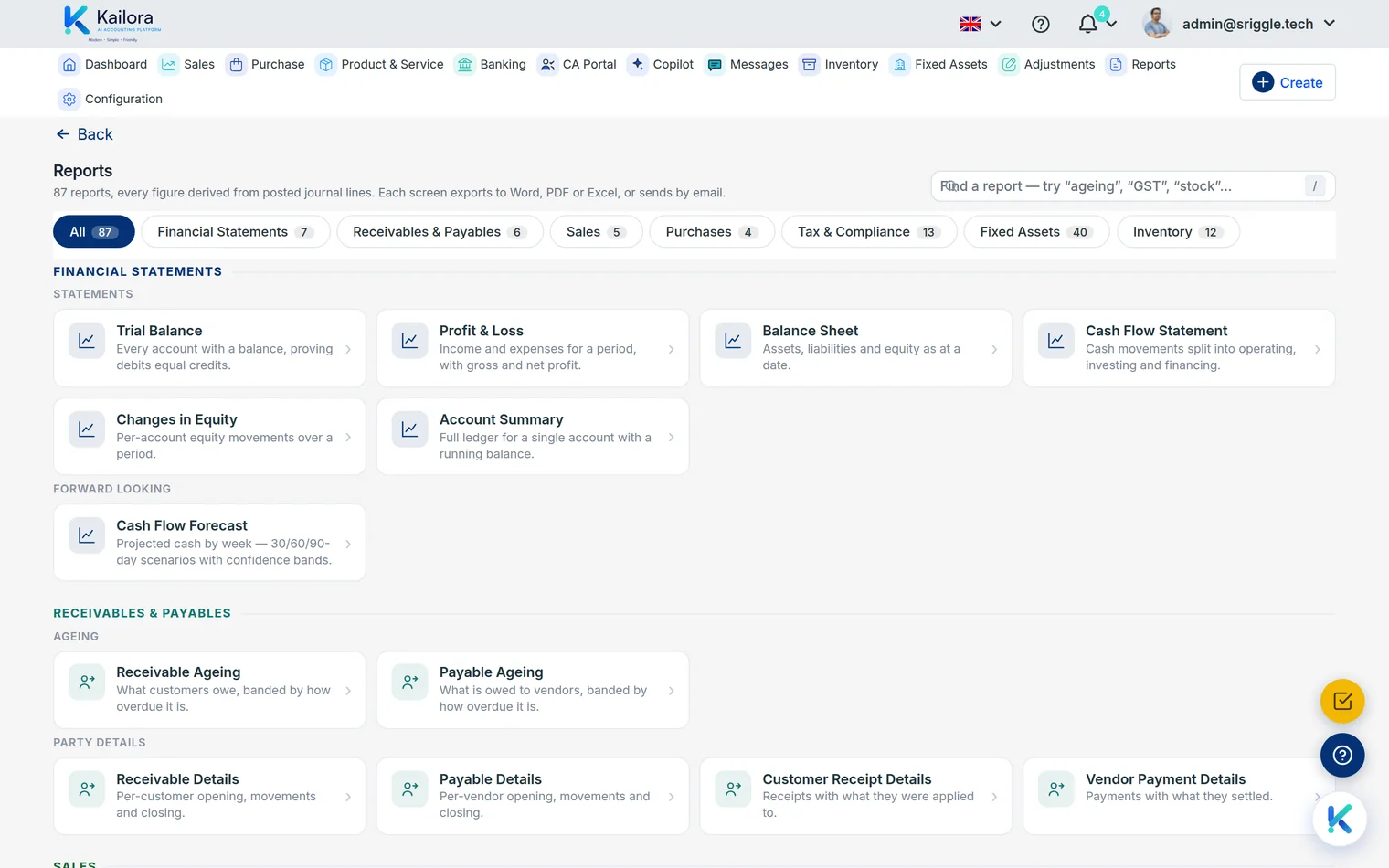The height and width of the screenshot is (868, 1389).
Task: Open Profit & Loss report chevron
Action: point(672,349)
